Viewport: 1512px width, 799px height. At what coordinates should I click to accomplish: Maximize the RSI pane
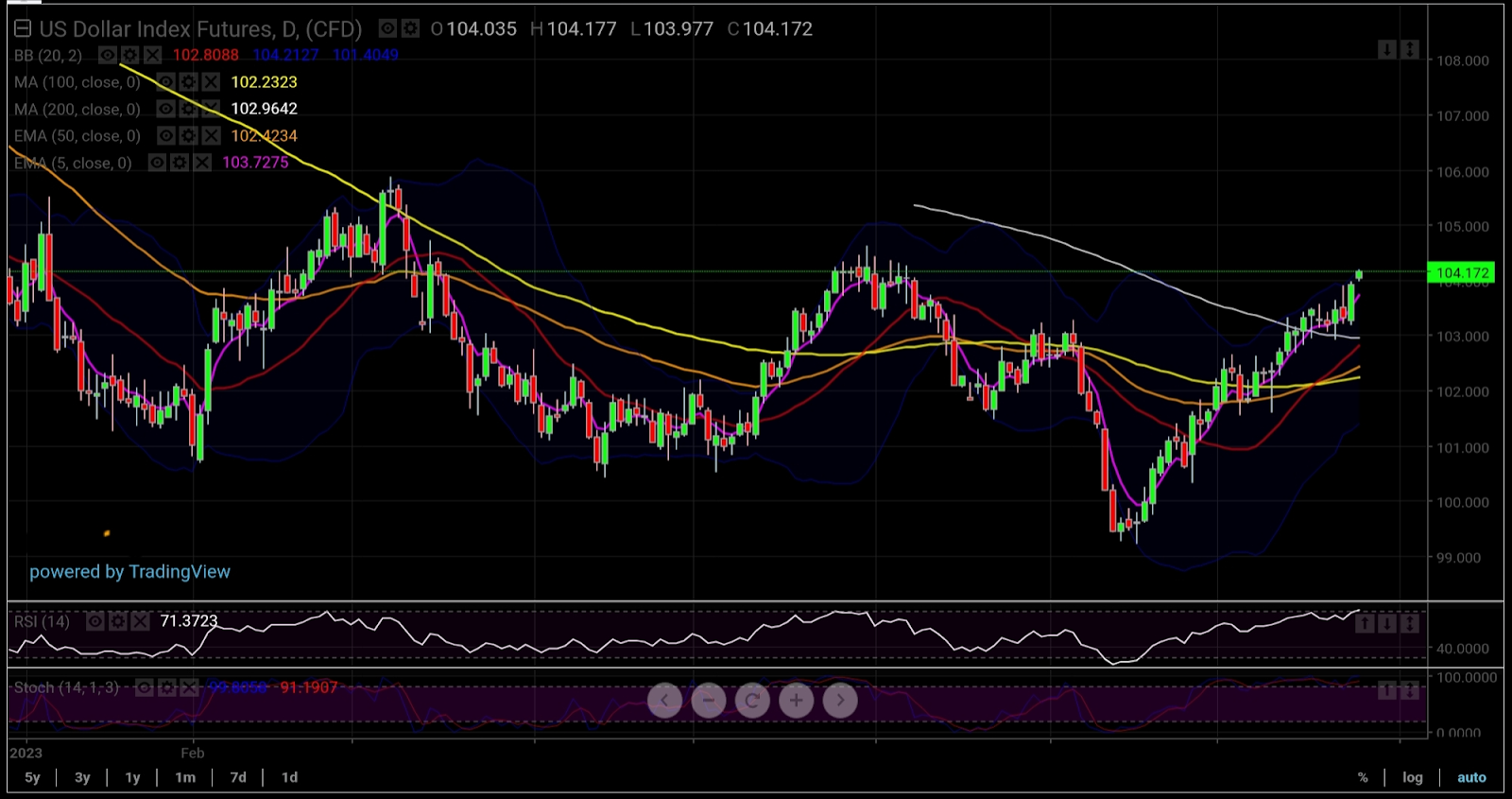(x=1409, y=624)
